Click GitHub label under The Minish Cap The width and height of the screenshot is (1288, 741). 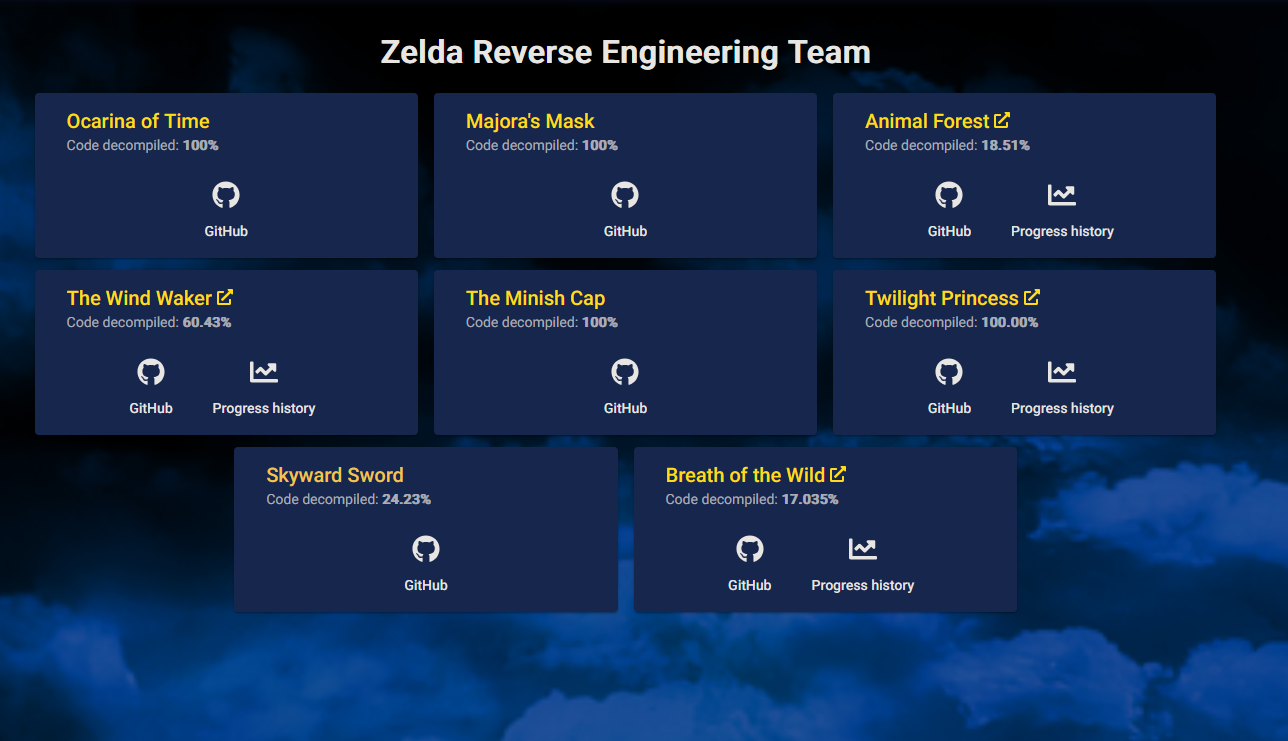coord(625,408)
